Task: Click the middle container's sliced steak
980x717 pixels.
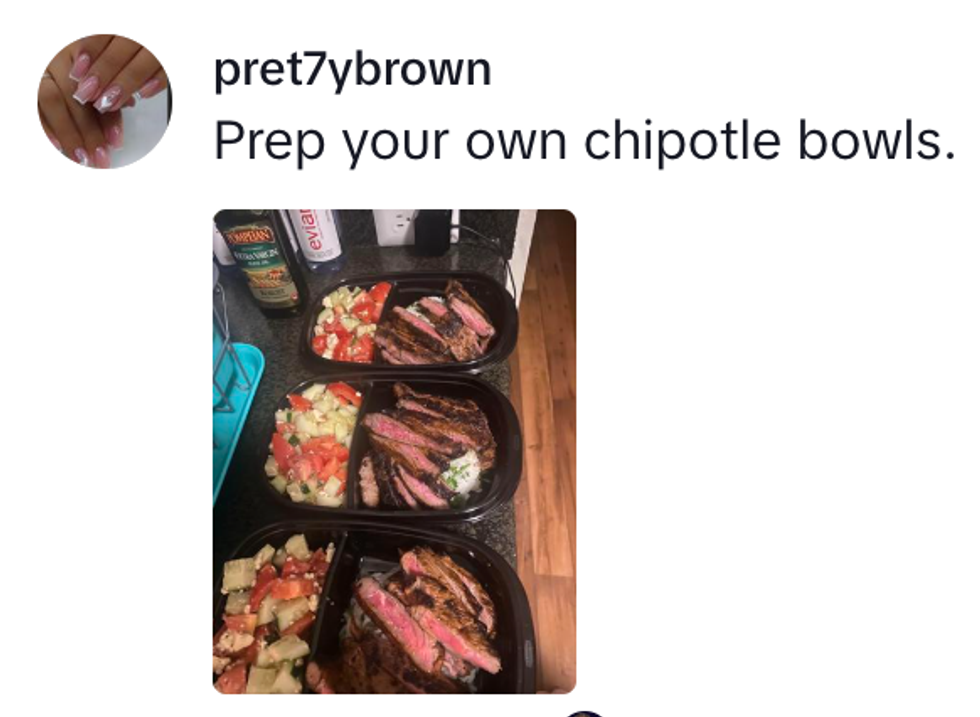Action: (426, 445)
